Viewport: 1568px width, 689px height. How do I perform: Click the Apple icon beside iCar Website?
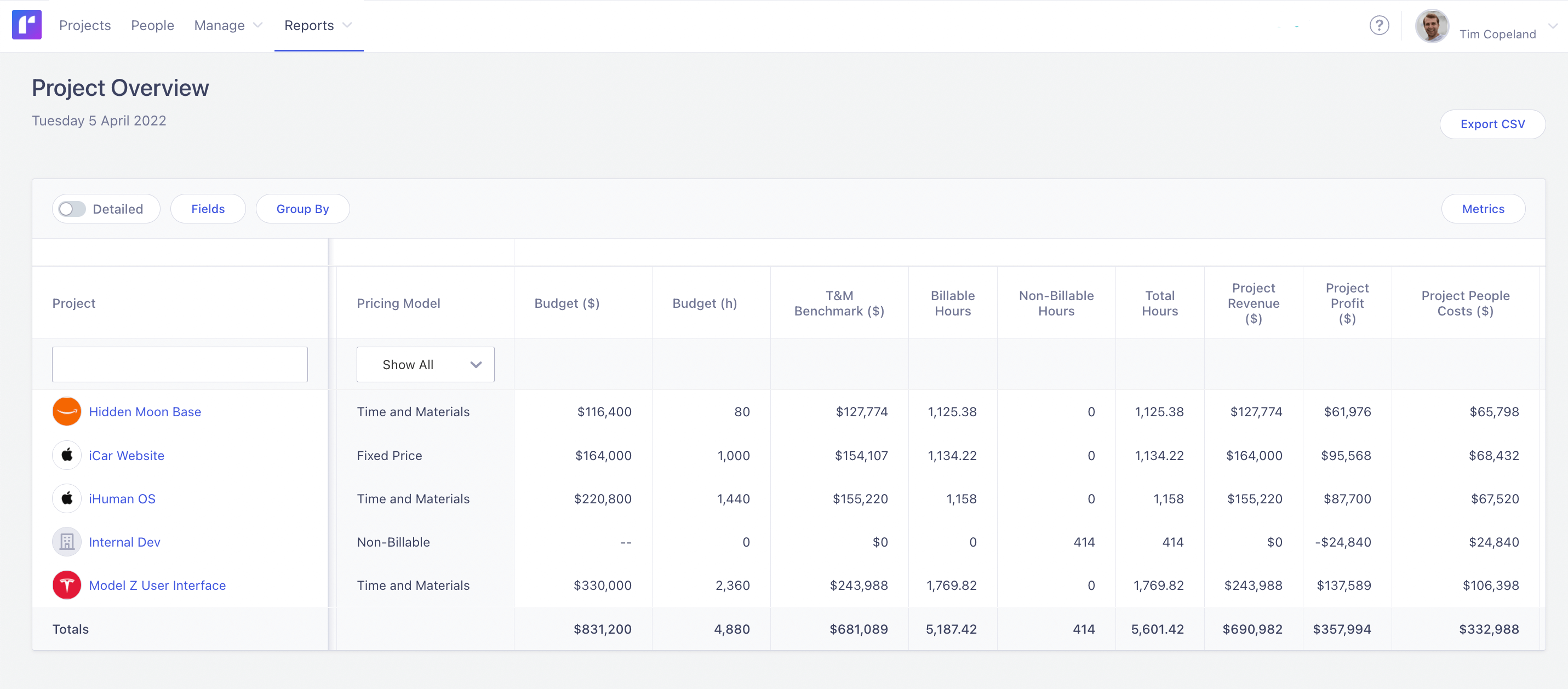point(67,455)
